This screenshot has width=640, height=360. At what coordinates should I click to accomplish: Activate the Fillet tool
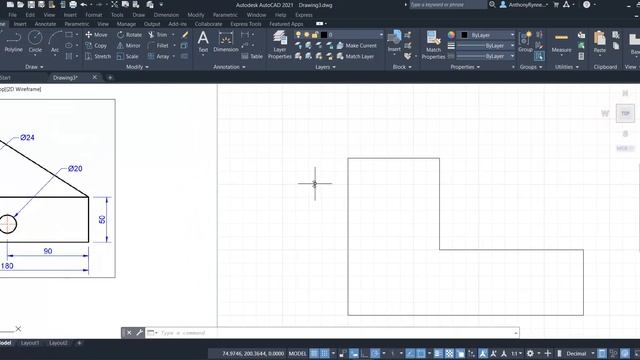[x=158, y=46]
